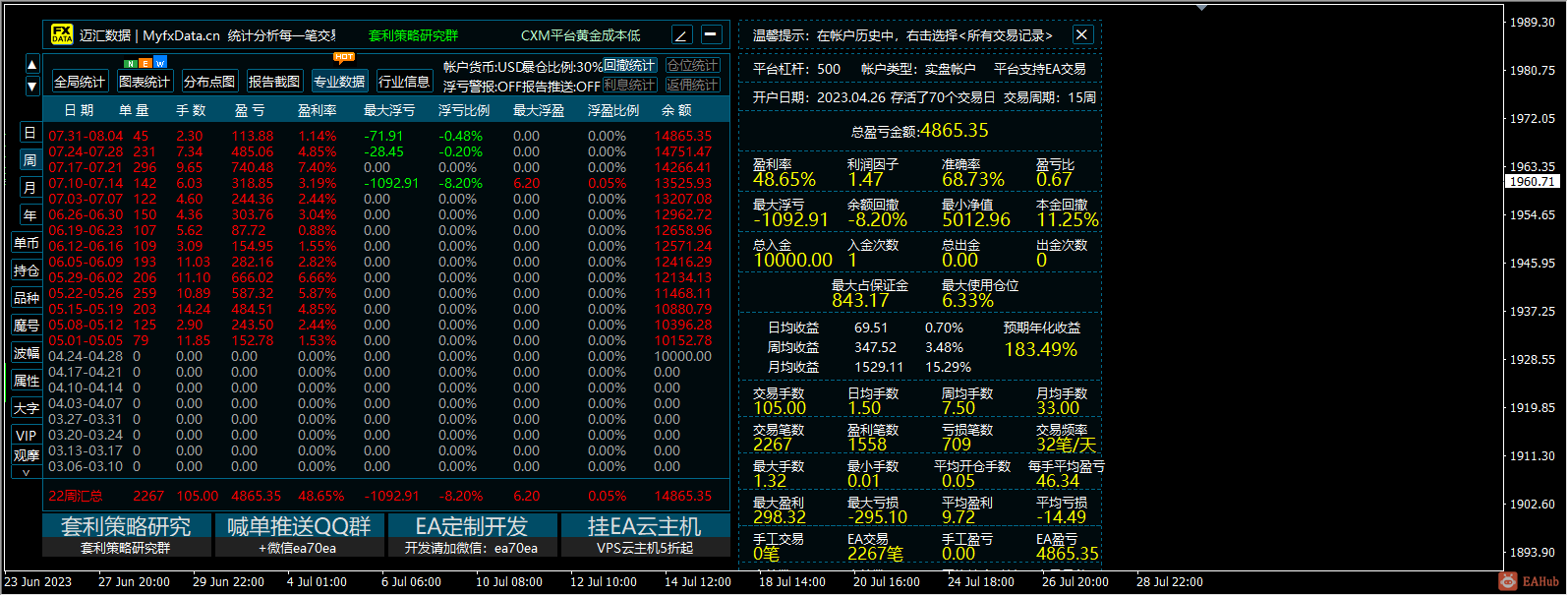
Task: Click the 日期 column header
Action: click(x=79, y=110)
